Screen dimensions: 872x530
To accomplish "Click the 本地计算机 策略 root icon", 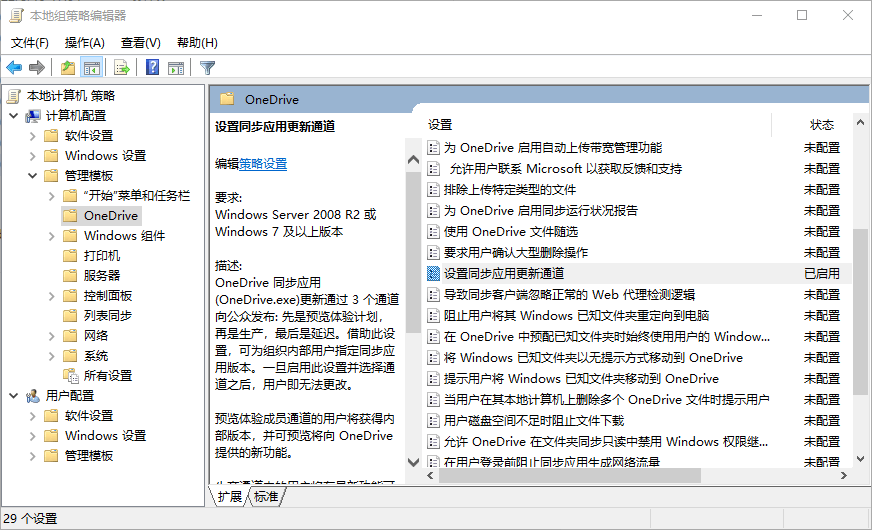I will [14, 96].
